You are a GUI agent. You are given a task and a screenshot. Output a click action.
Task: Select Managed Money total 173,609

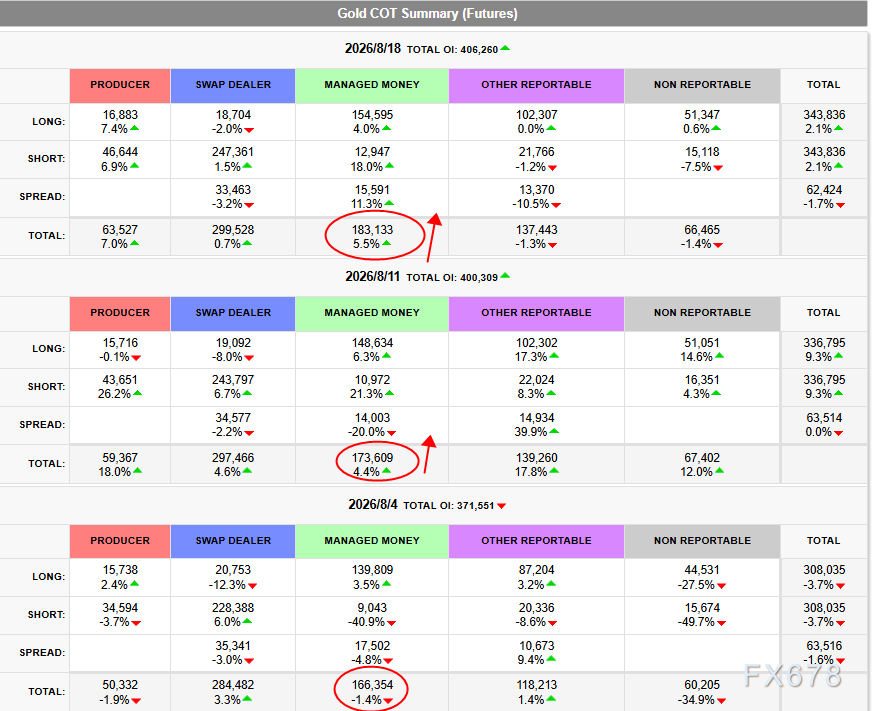tap(372, 458)
